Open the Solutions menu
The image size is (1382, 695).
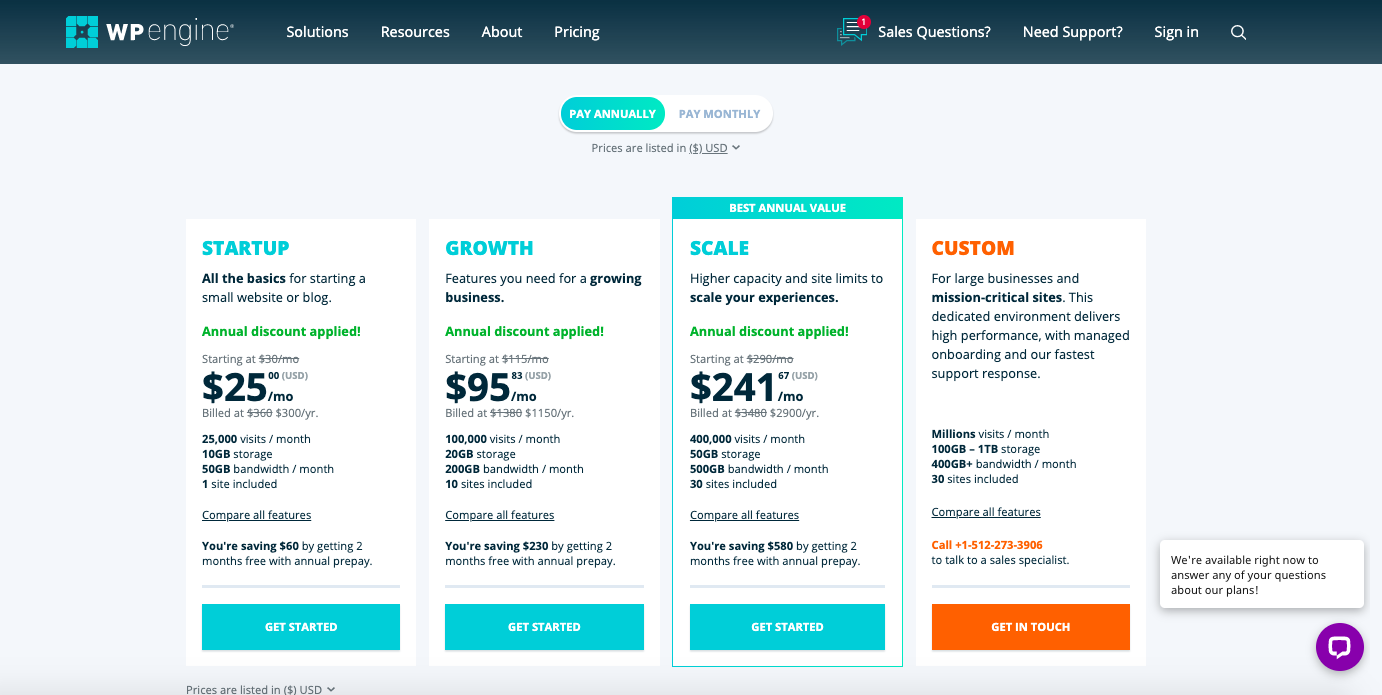tap(317, 31)
